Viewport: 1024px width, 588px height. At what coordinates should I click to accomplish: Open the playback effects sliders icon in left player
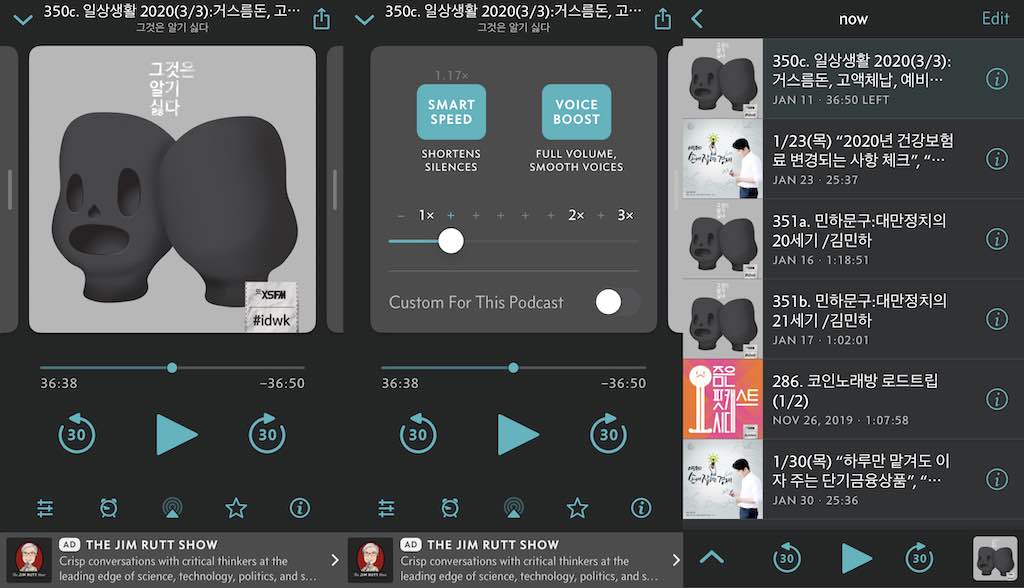point(45,508)
